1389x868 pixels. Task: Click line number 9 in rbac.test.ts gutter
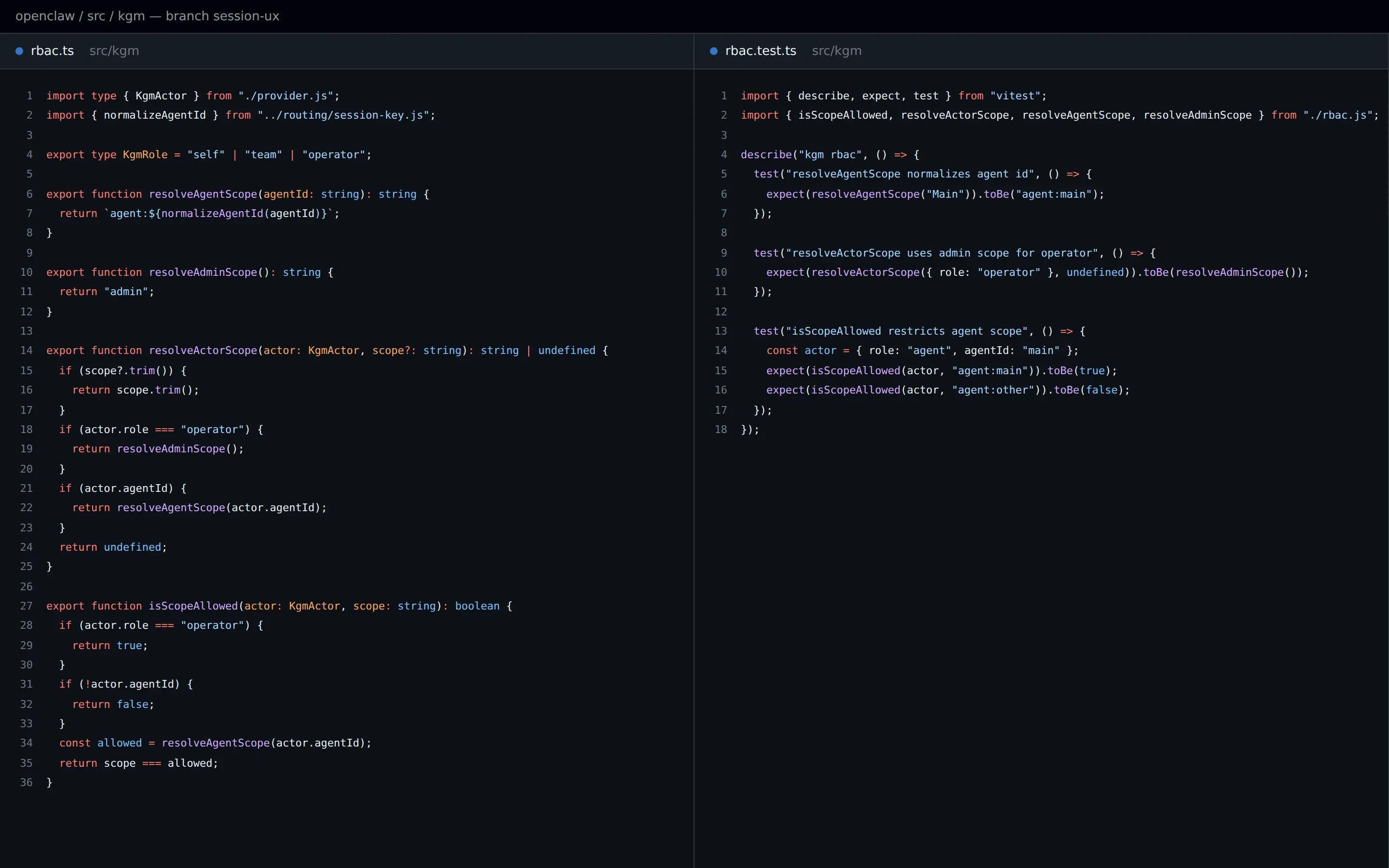pos(724,253)
